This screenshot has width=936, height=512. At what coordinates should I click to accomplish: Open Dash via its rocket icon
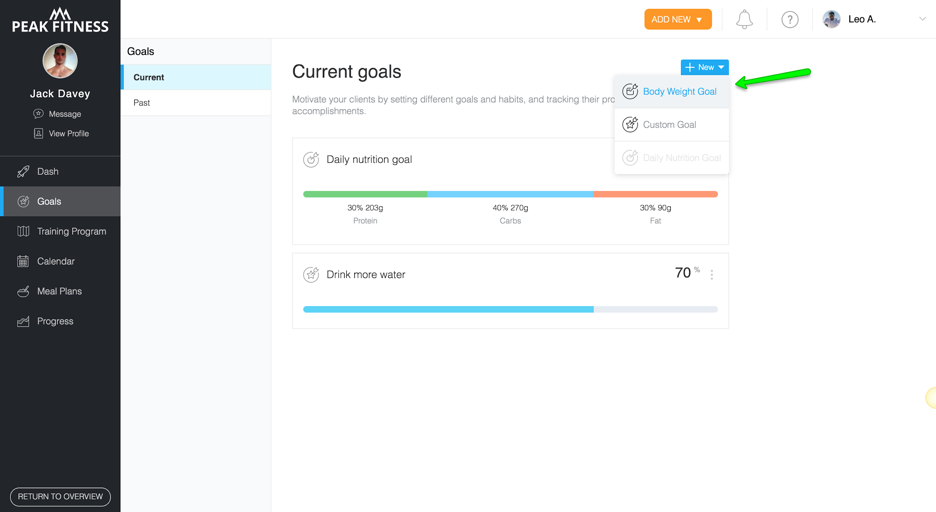[23, 171]
